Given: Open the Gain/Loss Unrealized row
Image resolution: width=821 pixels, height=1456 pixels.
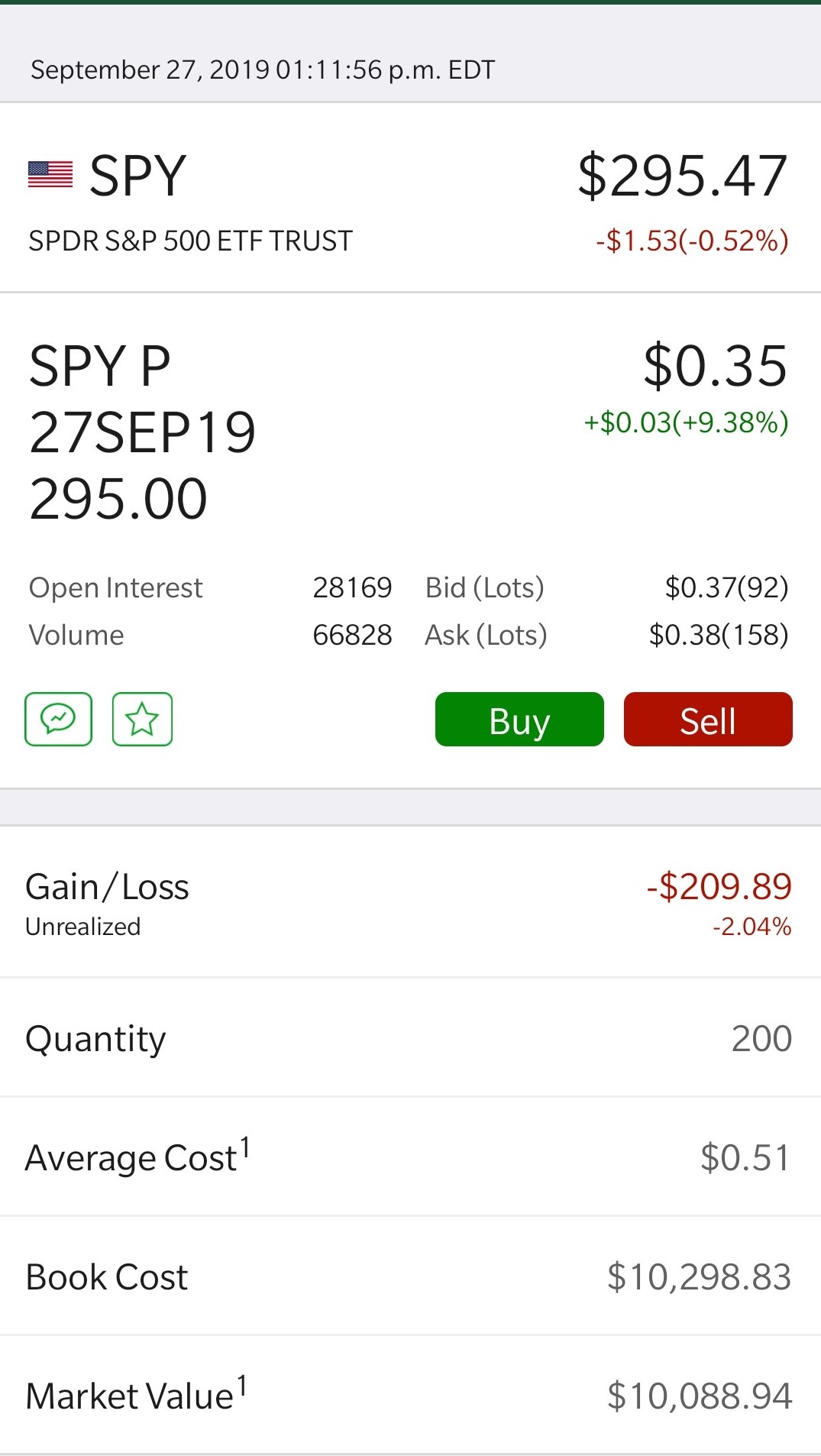Looking at the screenshot, I should (410, 902).
